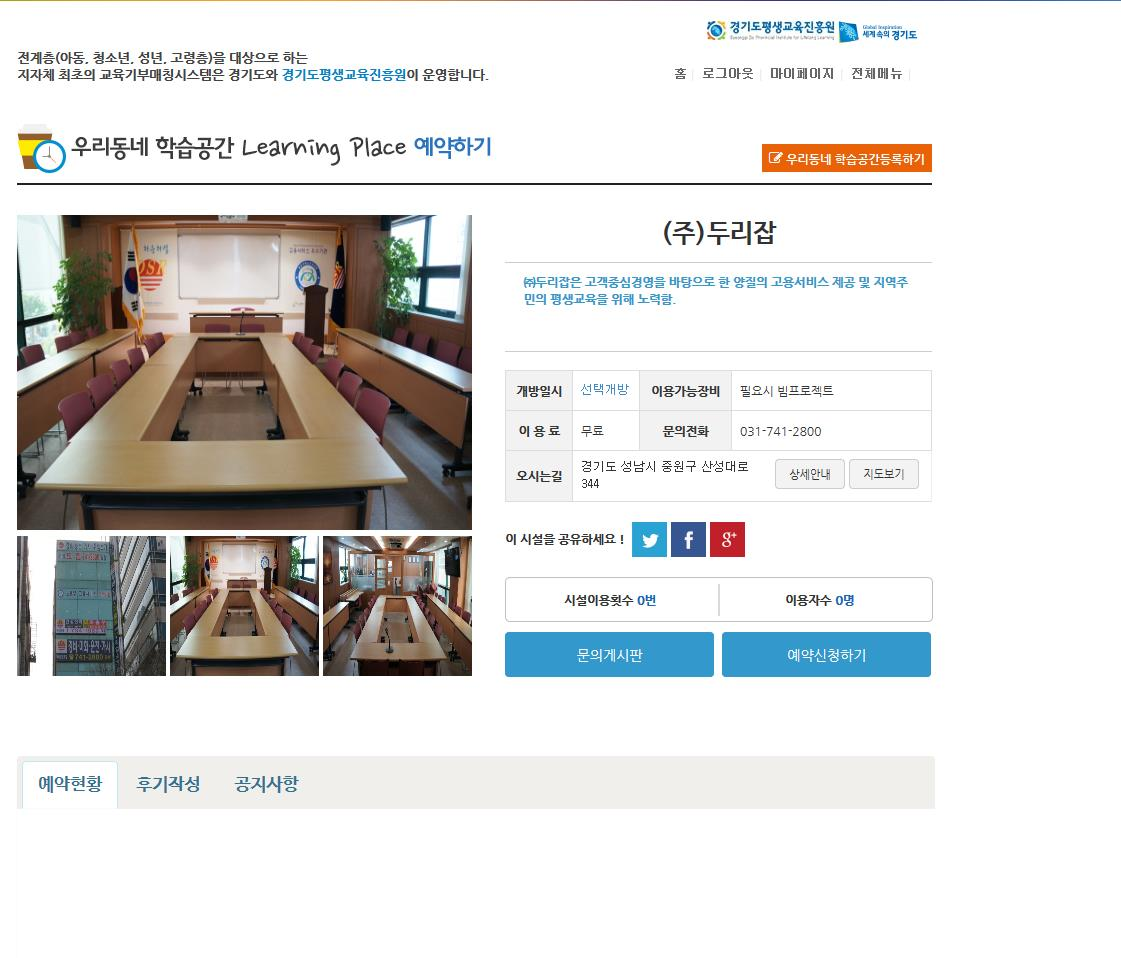Open the 상세안내 button

click(809, 474)
